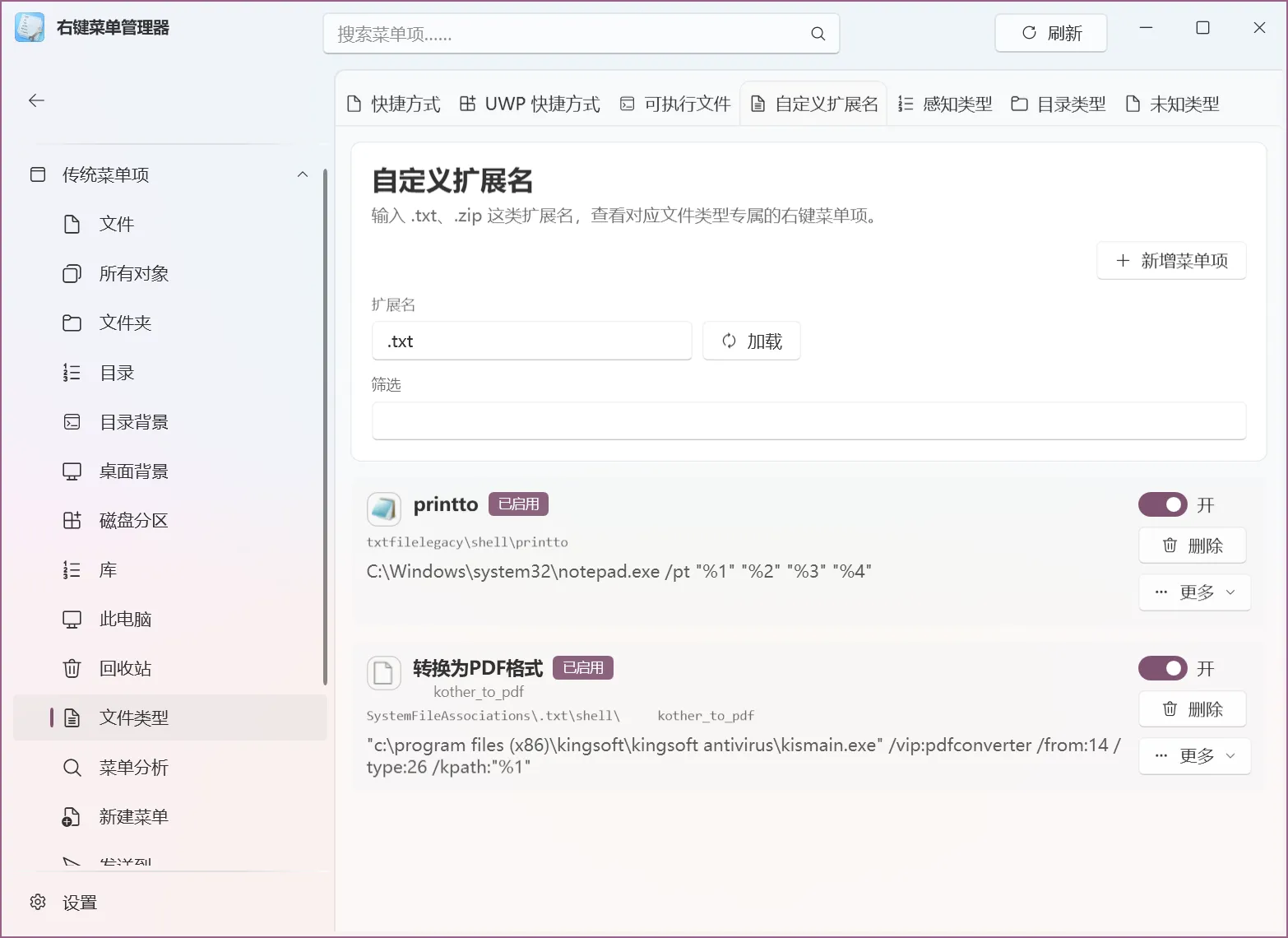The image size is (1288, 938).
Task: Switch to the UWP 快捷方式 tab
Action: [530, 104]
